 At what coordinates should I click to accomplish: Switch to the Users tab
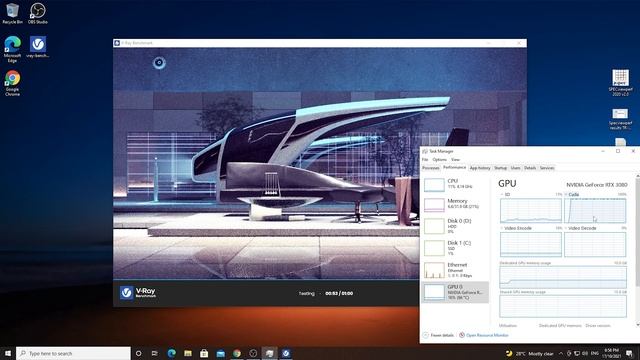(x=516, y=168)
